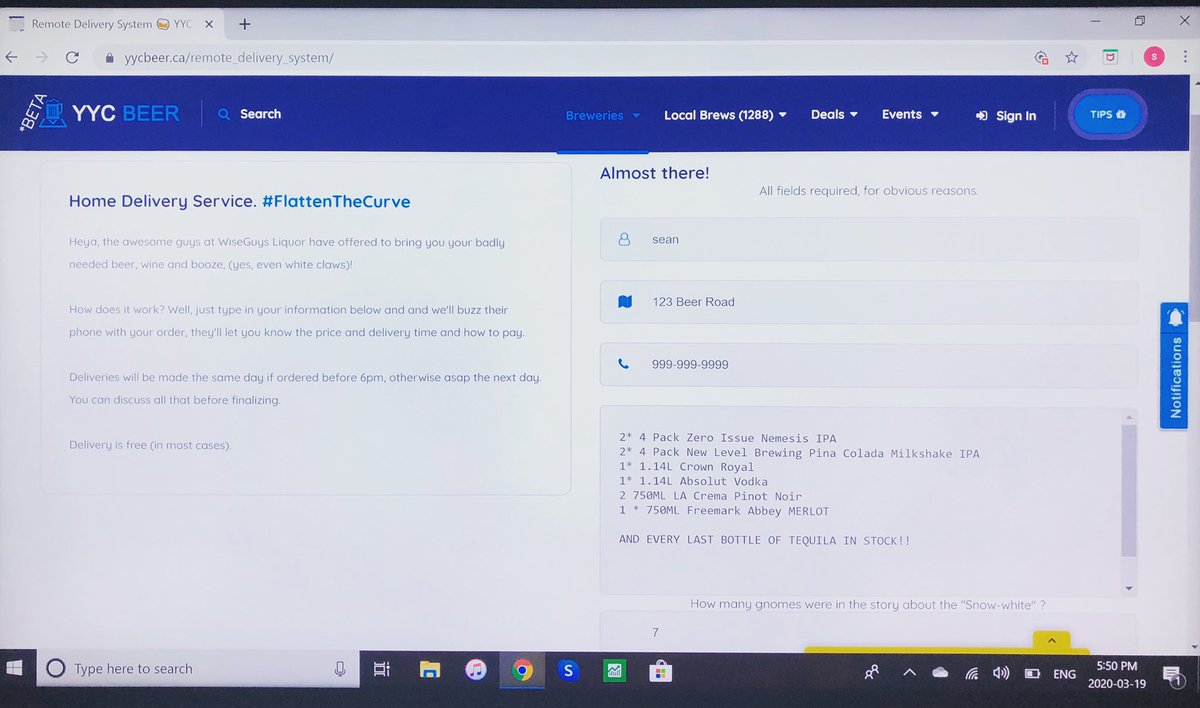Open Microsoft Store from taskbar
Viewport: 1200px width, 708px height.
pyautogui.click(x=659, y=670)
